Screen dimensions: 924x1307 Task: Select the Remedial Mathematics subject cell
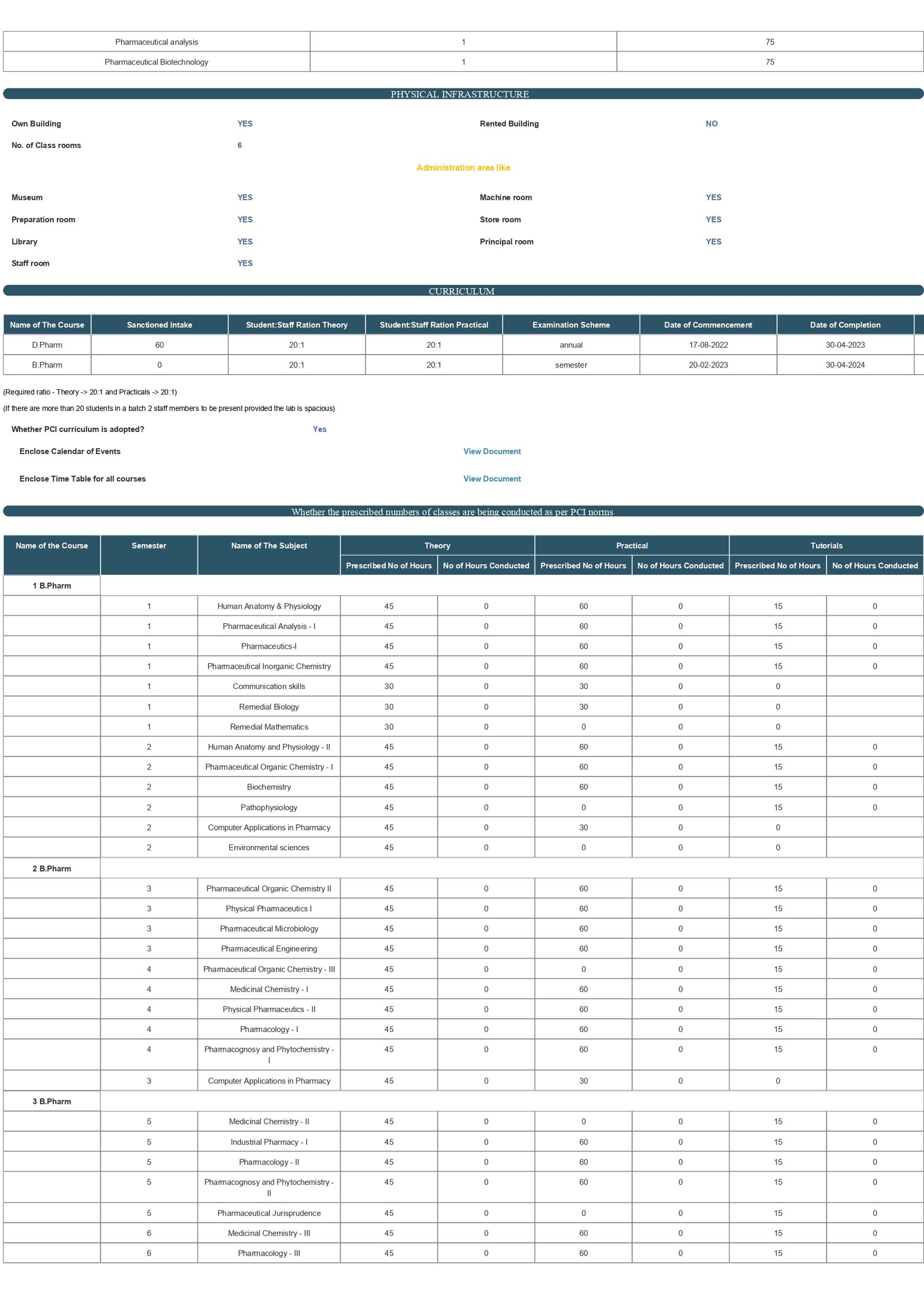269,727
